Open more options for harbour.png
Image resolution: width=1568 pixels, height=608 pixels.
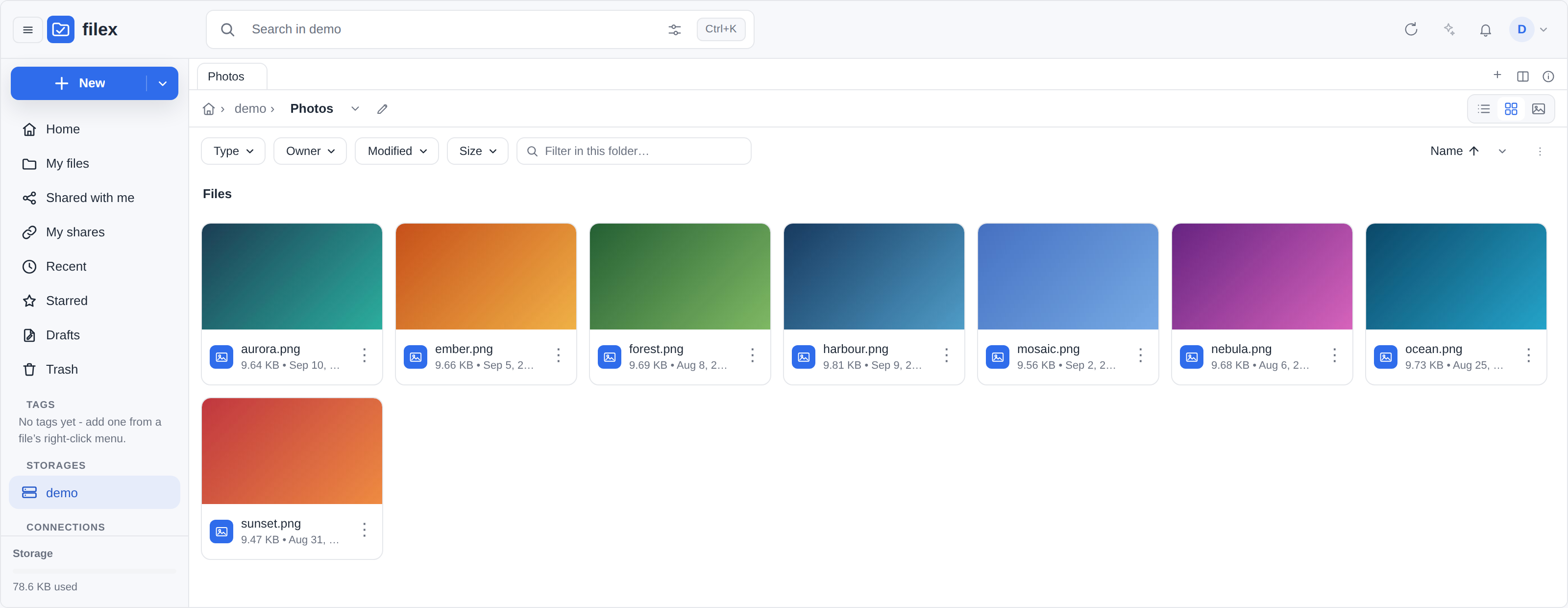click(946, 355)
